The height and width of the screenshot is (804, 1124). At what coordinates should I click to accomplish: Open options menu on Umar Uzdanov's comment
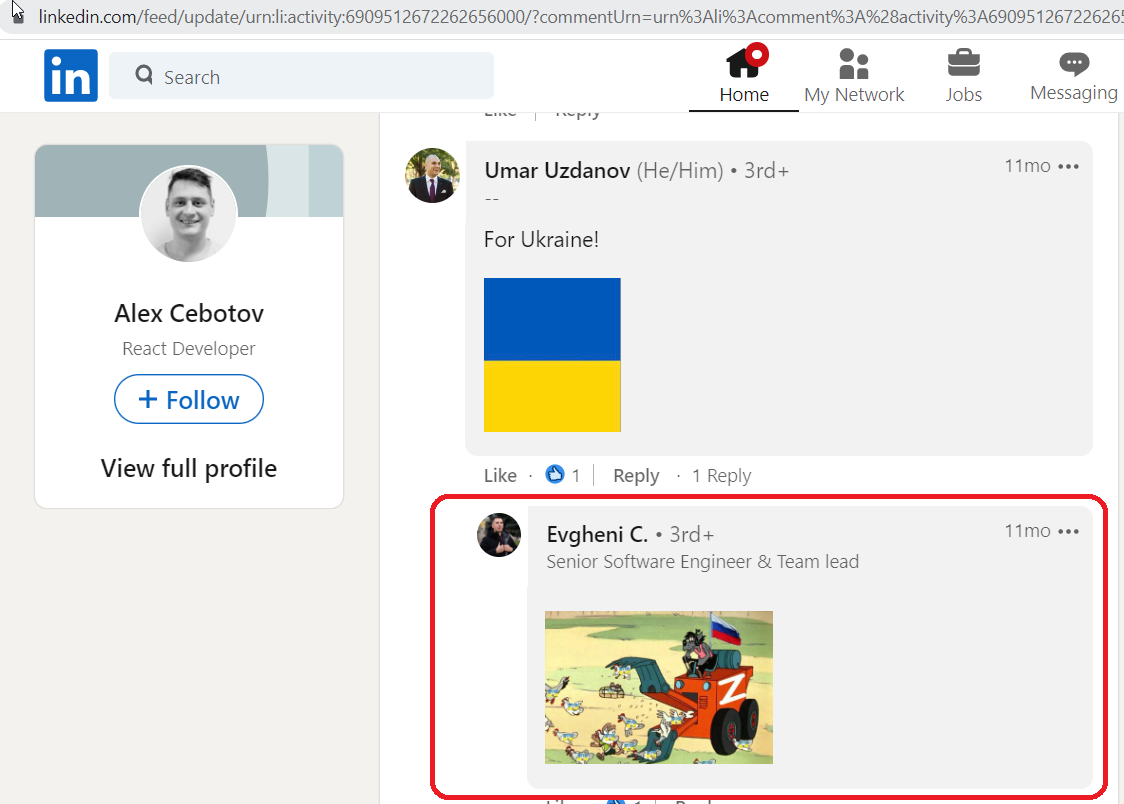1068,166
